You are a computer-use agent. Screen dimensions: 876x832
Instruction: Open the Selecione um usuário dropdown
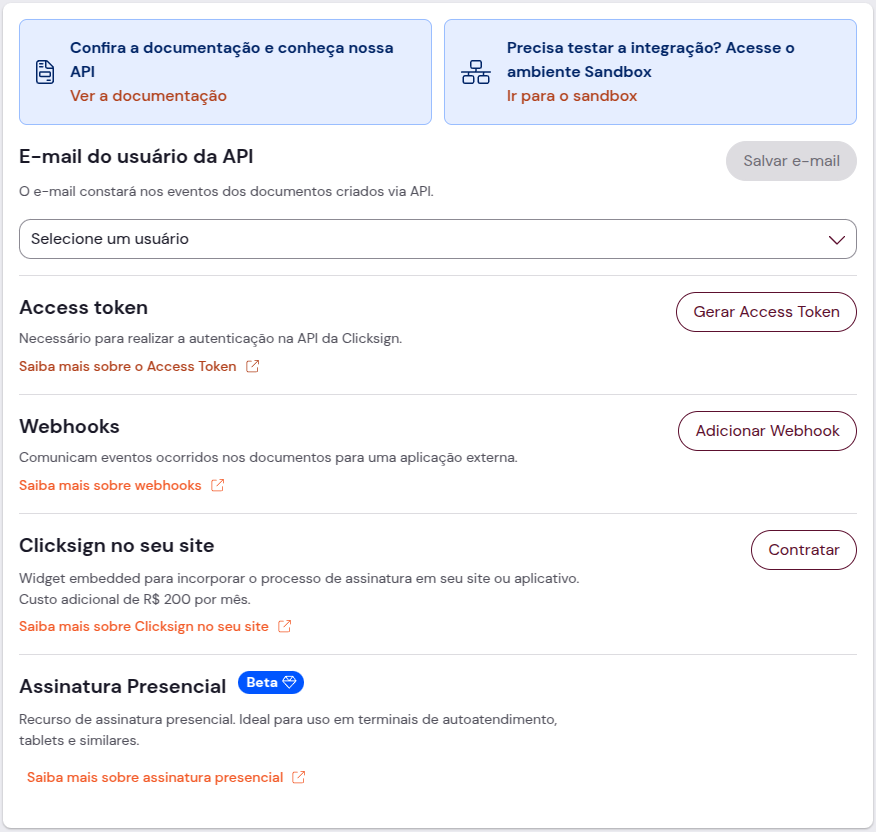437,239
